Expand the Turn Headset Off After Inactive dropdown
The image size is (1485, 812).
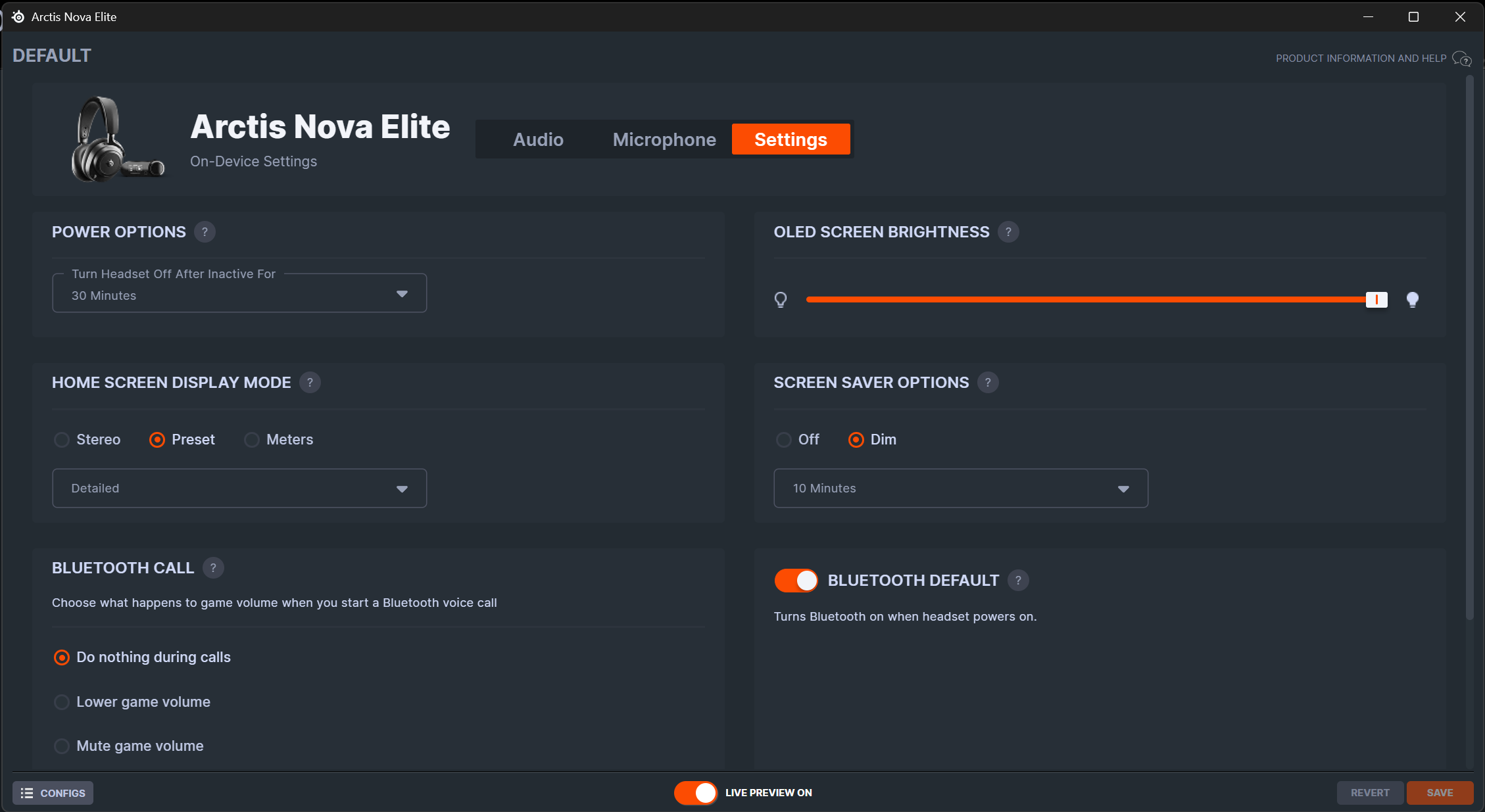(x=239, y=293)
